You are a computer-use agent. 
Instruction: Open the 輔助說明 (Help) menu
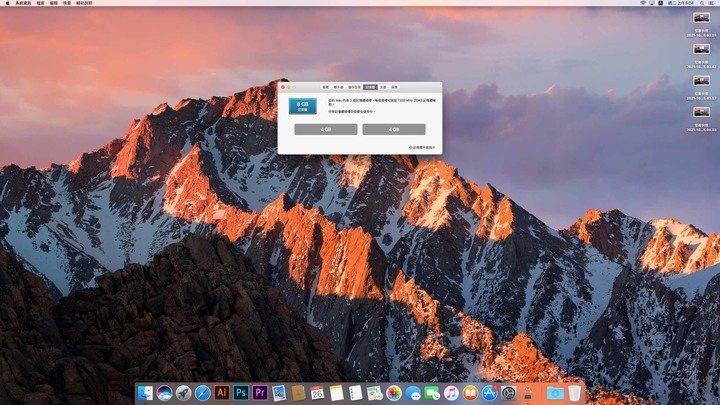click(84, 3)
